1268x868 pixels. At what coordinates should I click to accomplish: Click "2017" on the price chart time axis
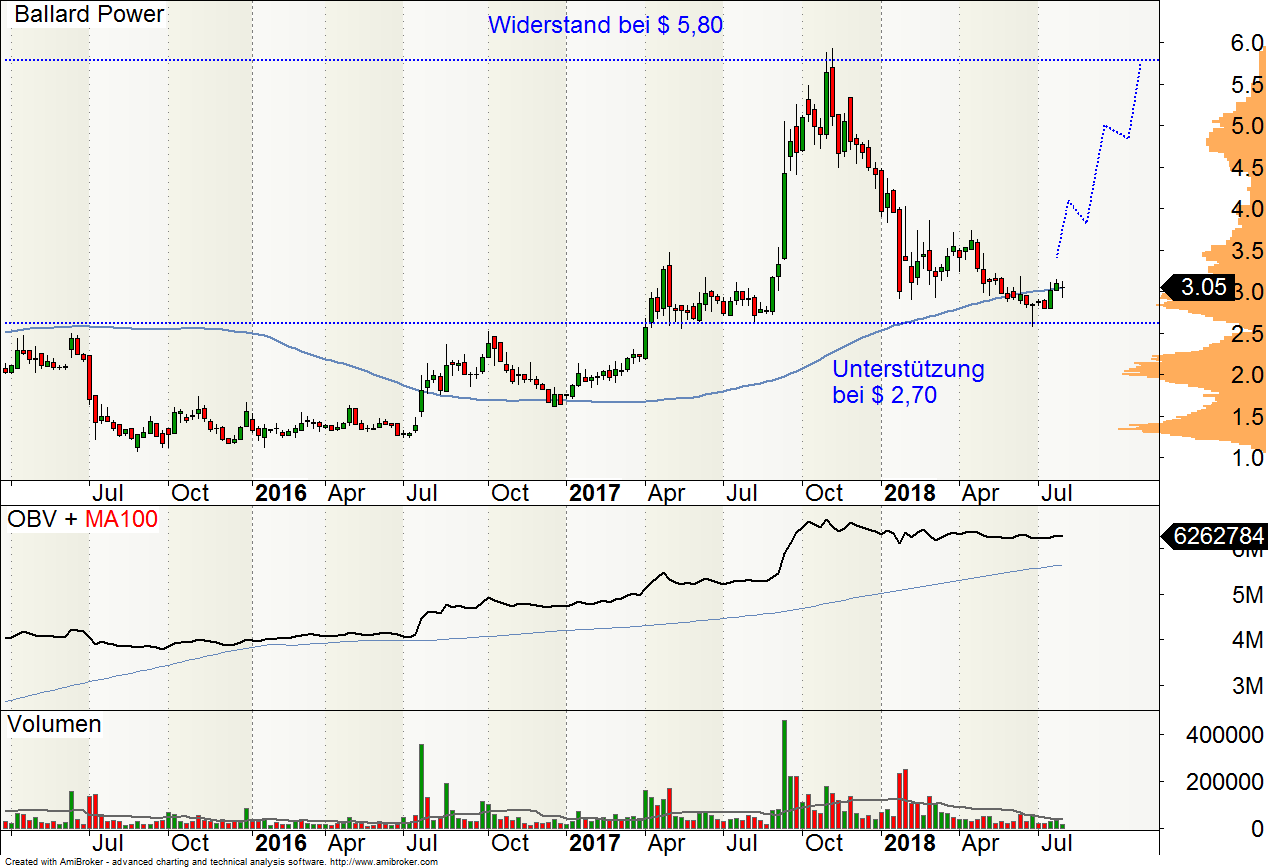pyautogui.click(x=596, y=493)
